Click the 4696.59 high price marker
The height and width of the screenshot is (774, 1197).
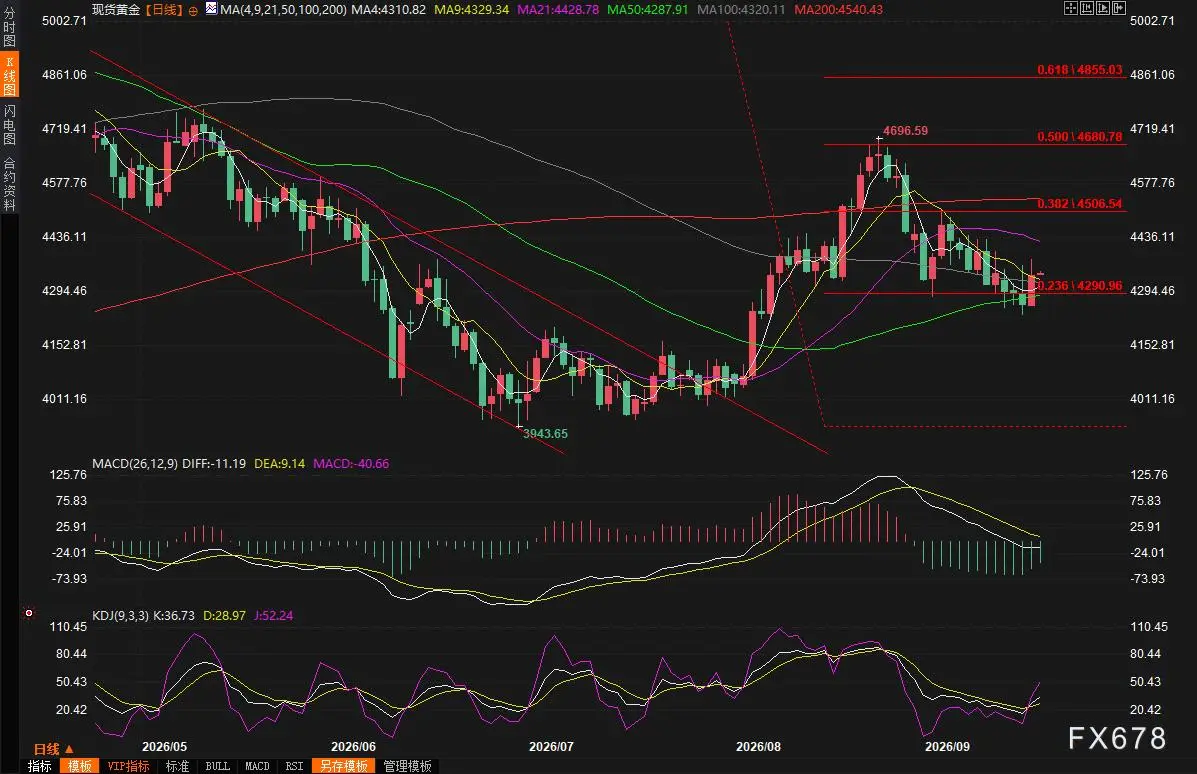(905, 131)
